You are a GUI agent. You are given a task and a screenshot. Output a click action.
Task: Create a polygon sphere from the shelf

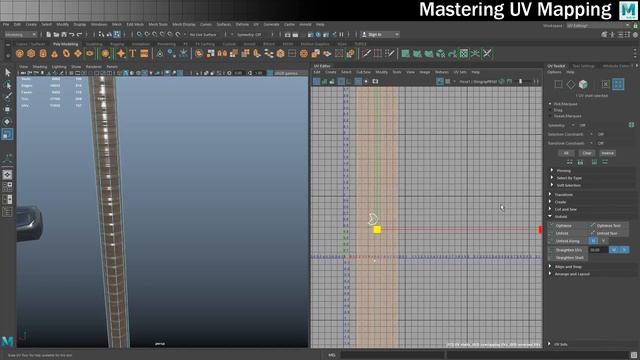tap(20, 53)
